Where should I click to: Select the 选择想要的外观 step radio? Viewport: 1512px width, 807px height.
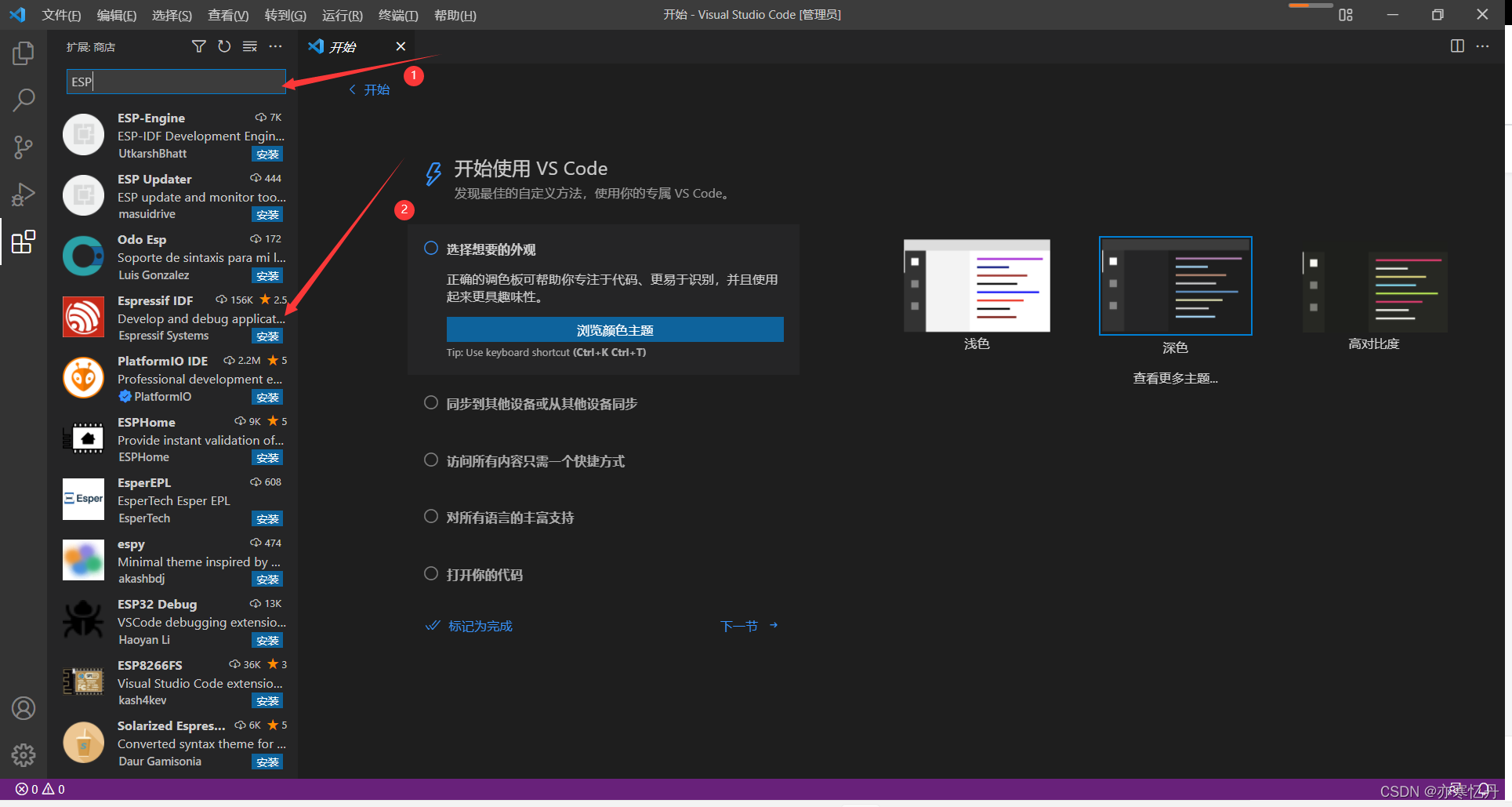431,249
